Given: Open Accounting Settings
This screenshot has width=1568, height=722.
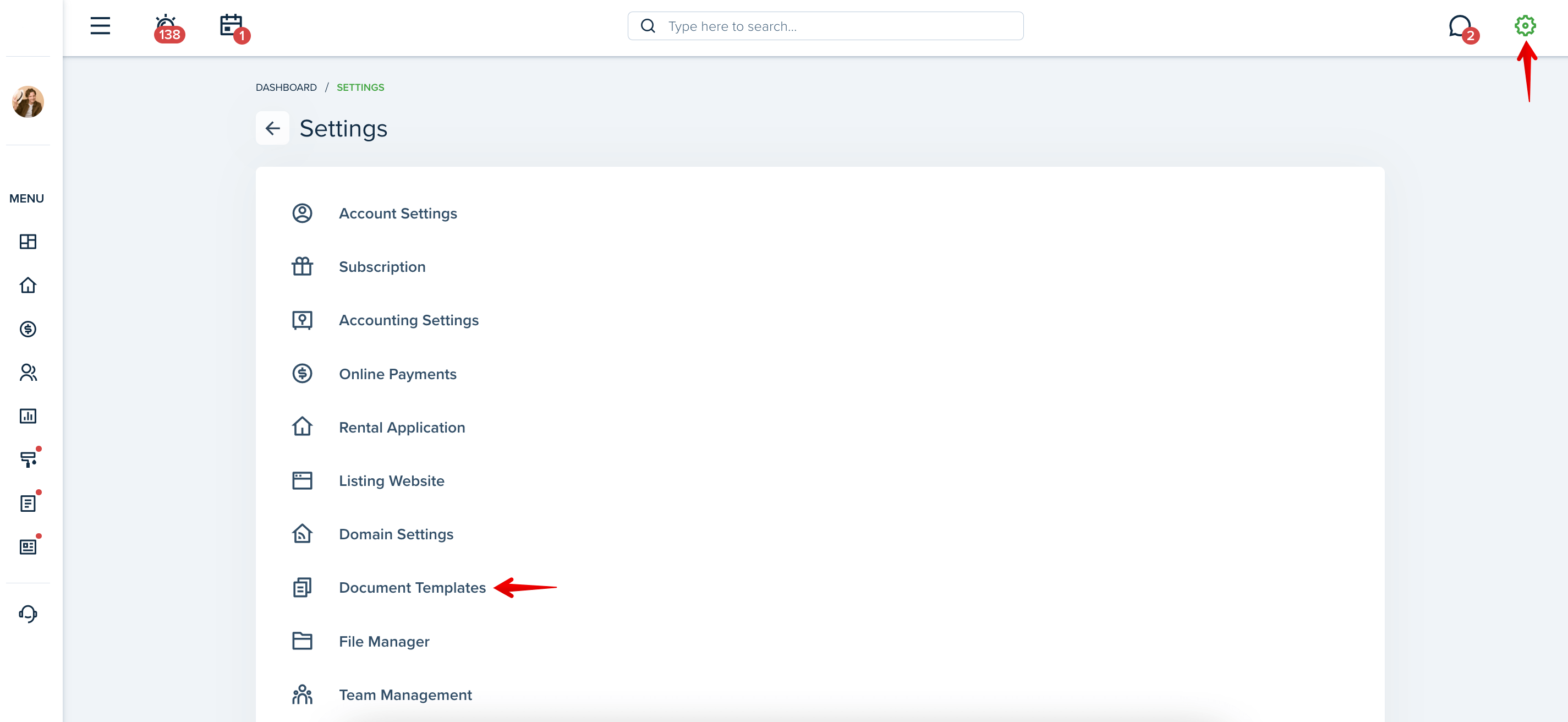Looking at the screenshot, I should point(408,320).
